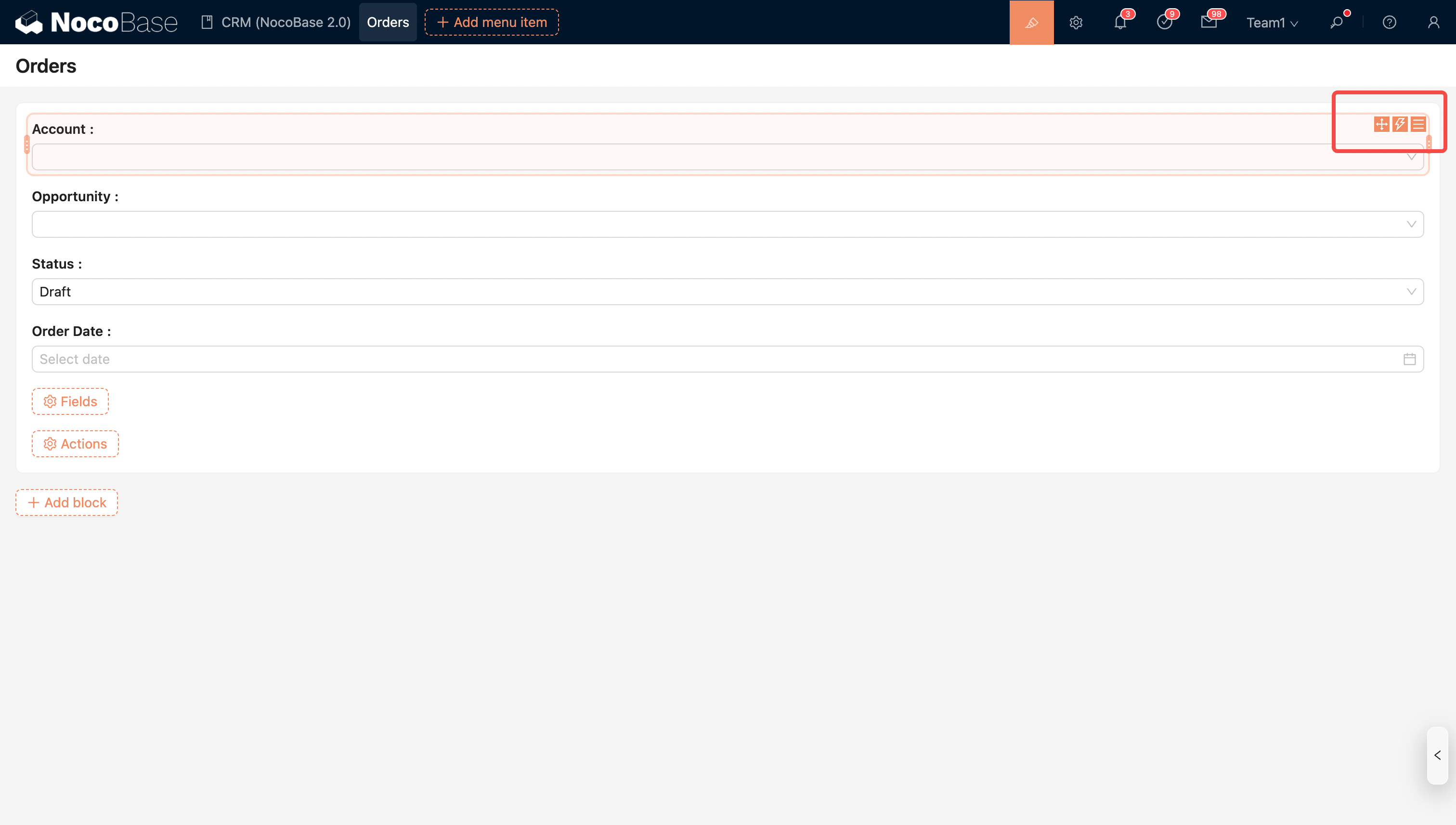The width and height of the screenshot is (1456, 825).
Task: Open the mail inbox icon with 98 badge
Action: pos(1209,23)
